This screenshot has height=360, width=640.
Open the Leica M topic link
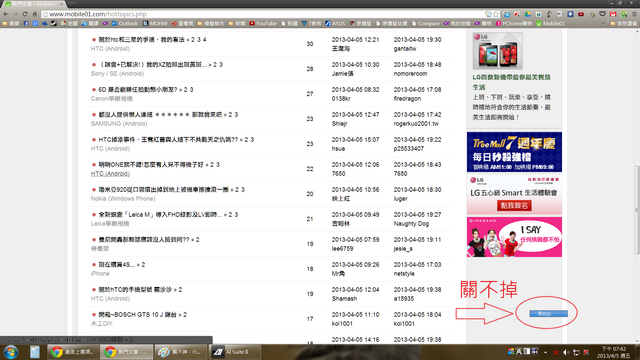coord(168,215)
